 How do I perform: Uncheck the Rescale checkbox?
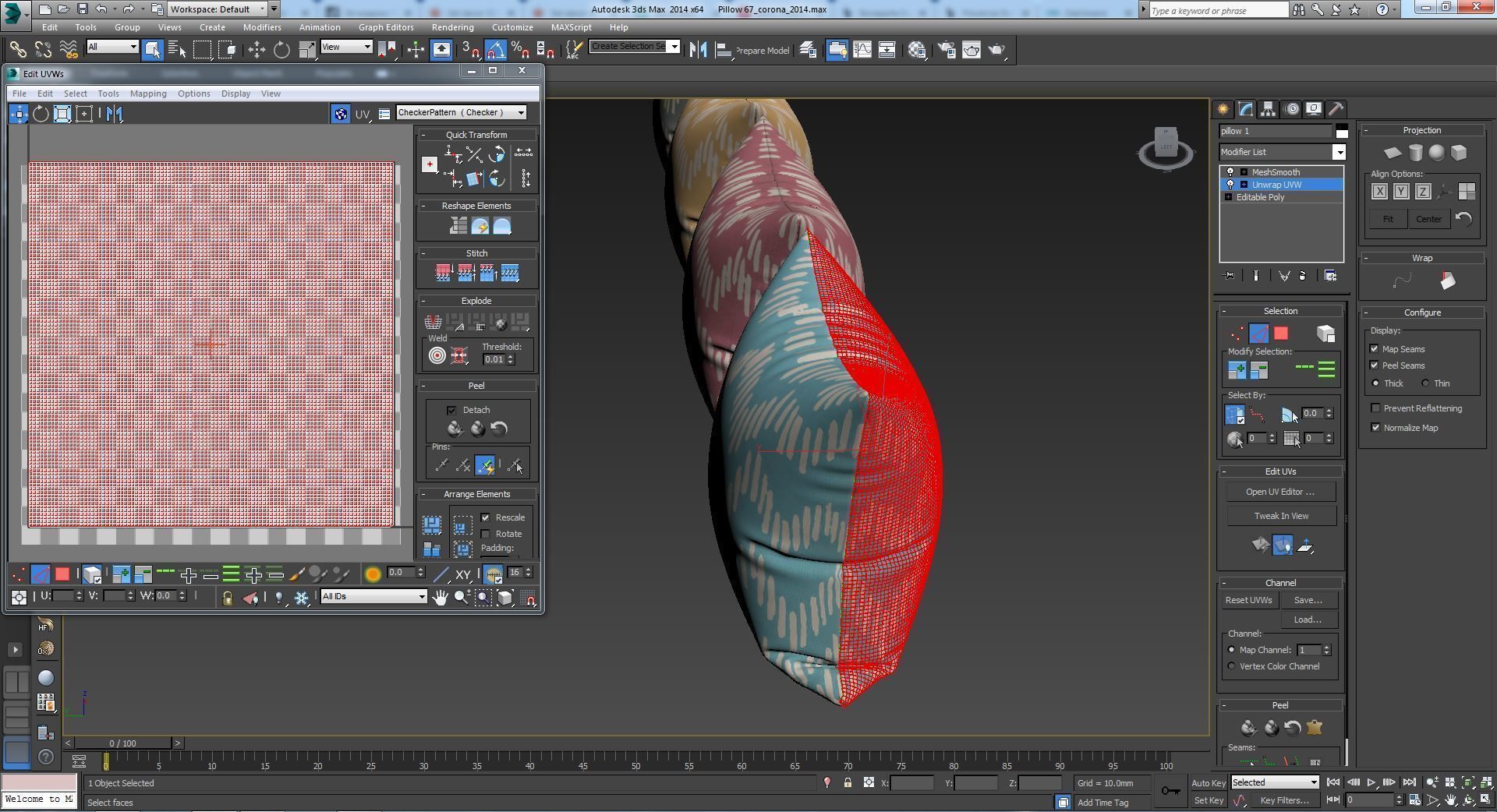pos(486,517)
